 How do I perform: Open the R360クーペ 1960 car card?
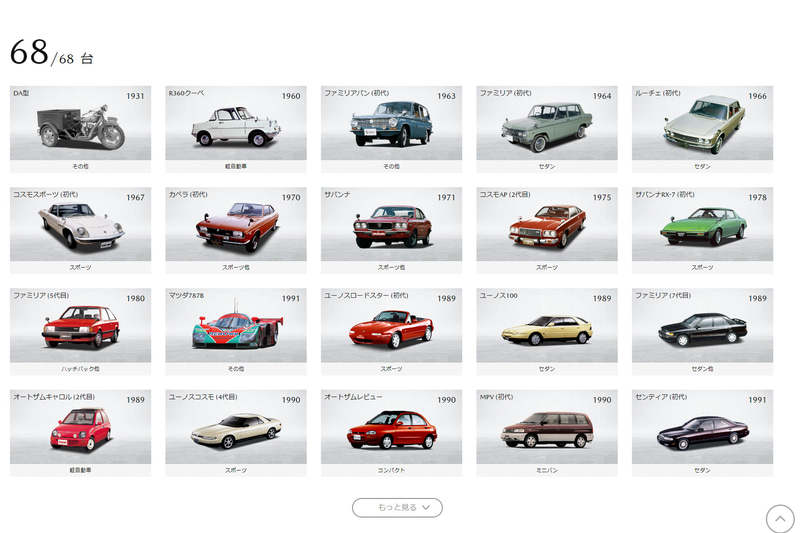pos(236,129)
